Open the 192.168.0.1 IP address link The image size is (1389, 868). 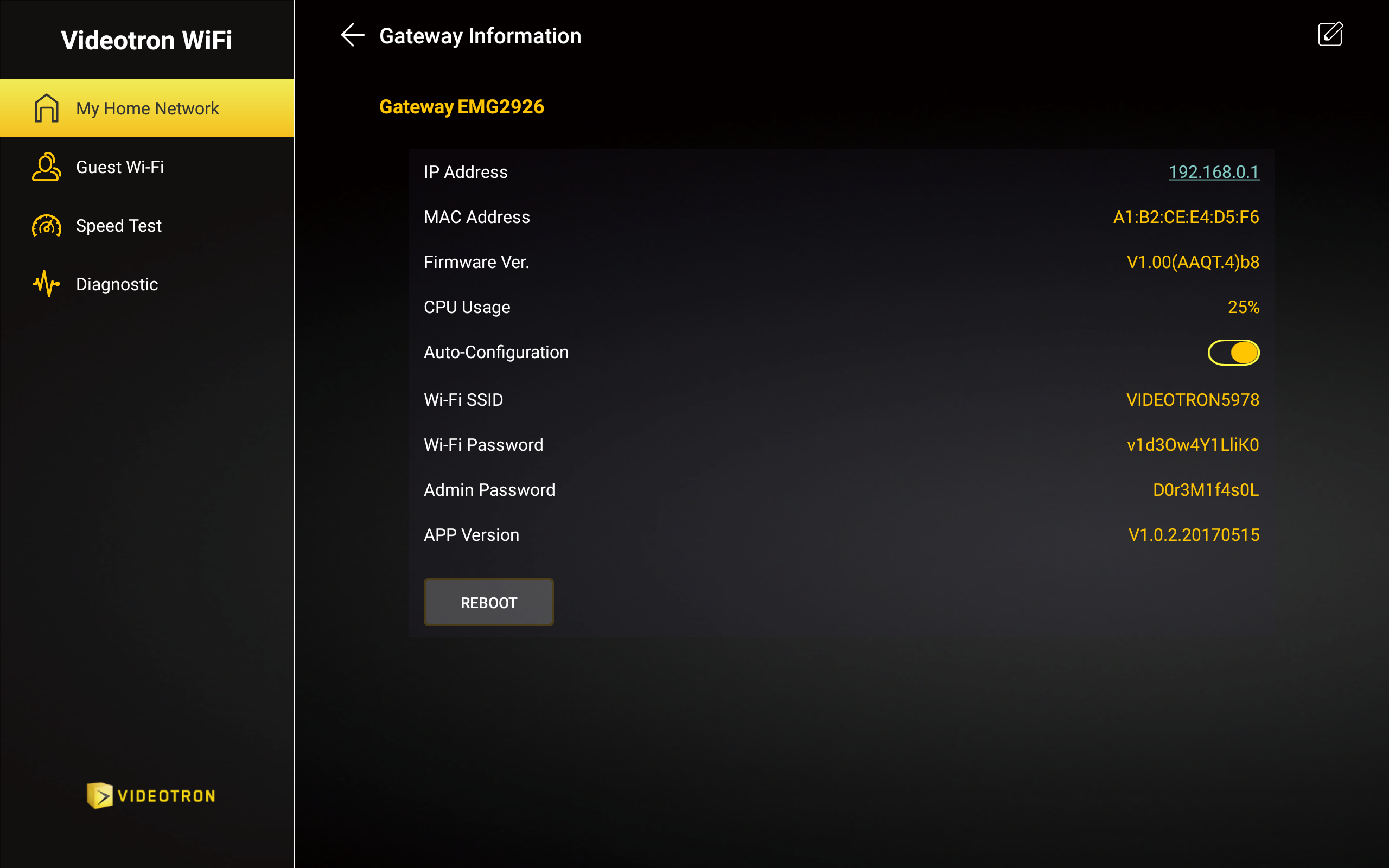[x=1214, y=171]
